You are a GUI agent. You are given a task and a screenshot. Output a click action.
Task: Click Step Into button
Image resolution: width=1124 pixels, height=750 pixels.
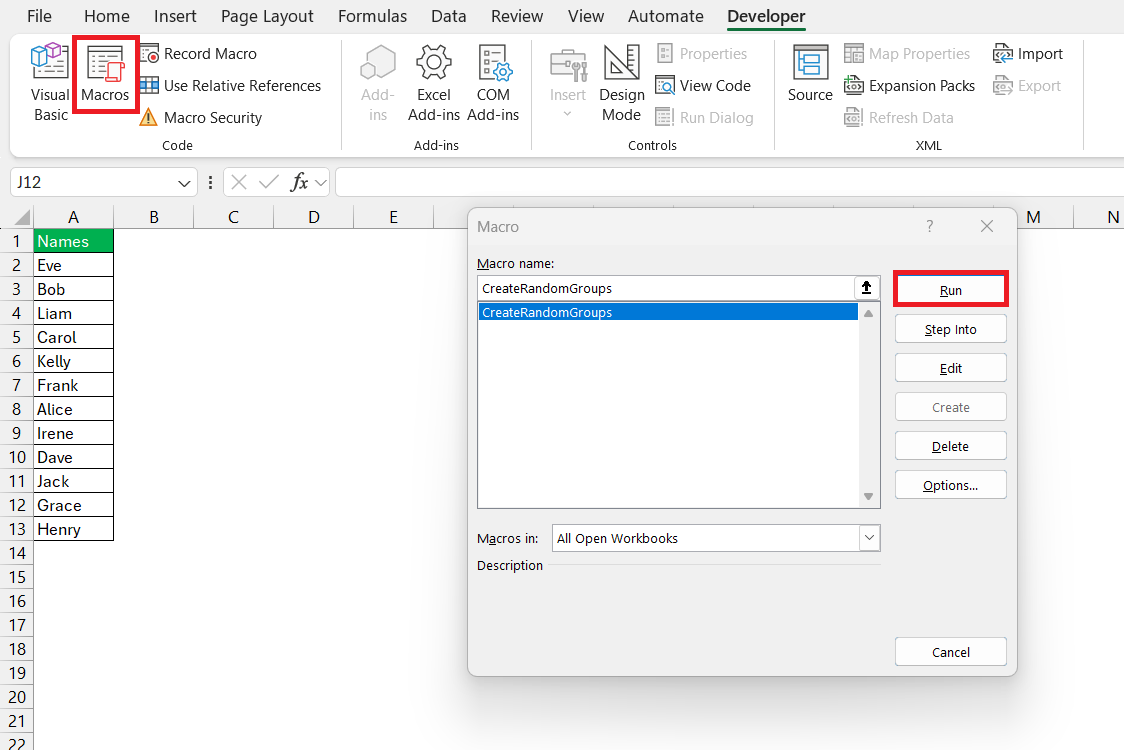pos(951,329)
